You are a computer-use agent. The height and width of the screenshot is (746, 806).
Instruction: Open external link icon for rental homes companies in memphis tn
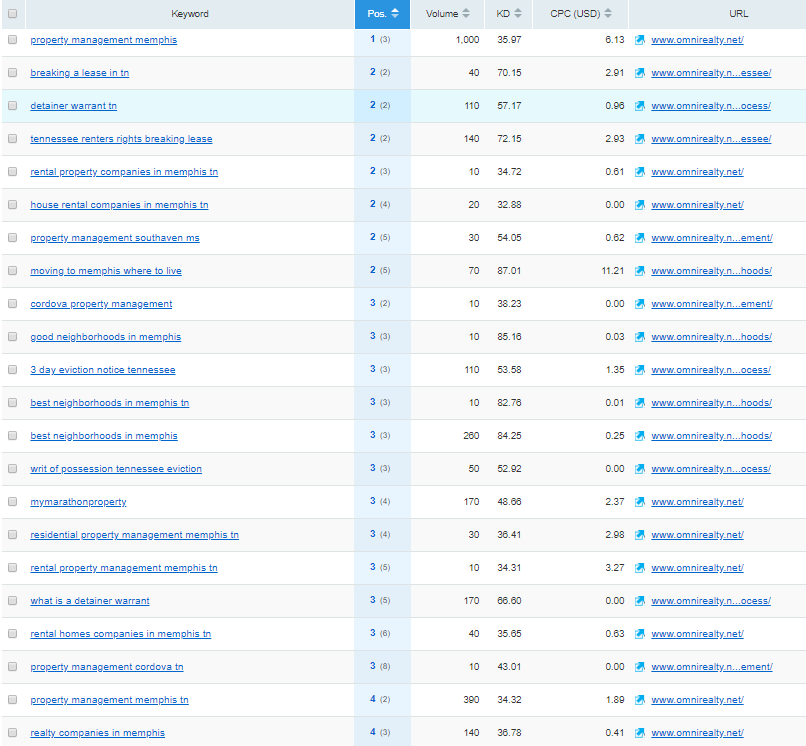[639, 634]
